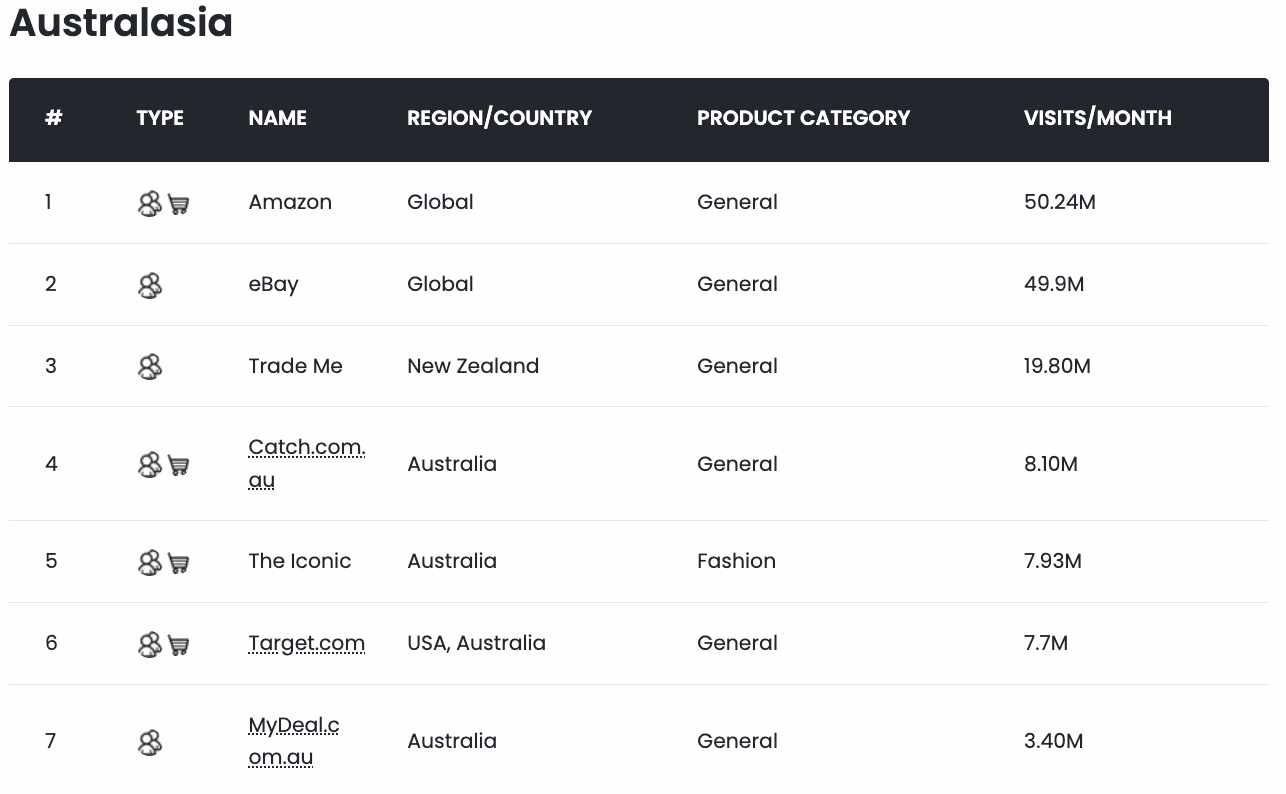Click the PRODUCT CATEGORY column header
The width and height of the screenshot is (1286, 794).
tap(804, 118)
